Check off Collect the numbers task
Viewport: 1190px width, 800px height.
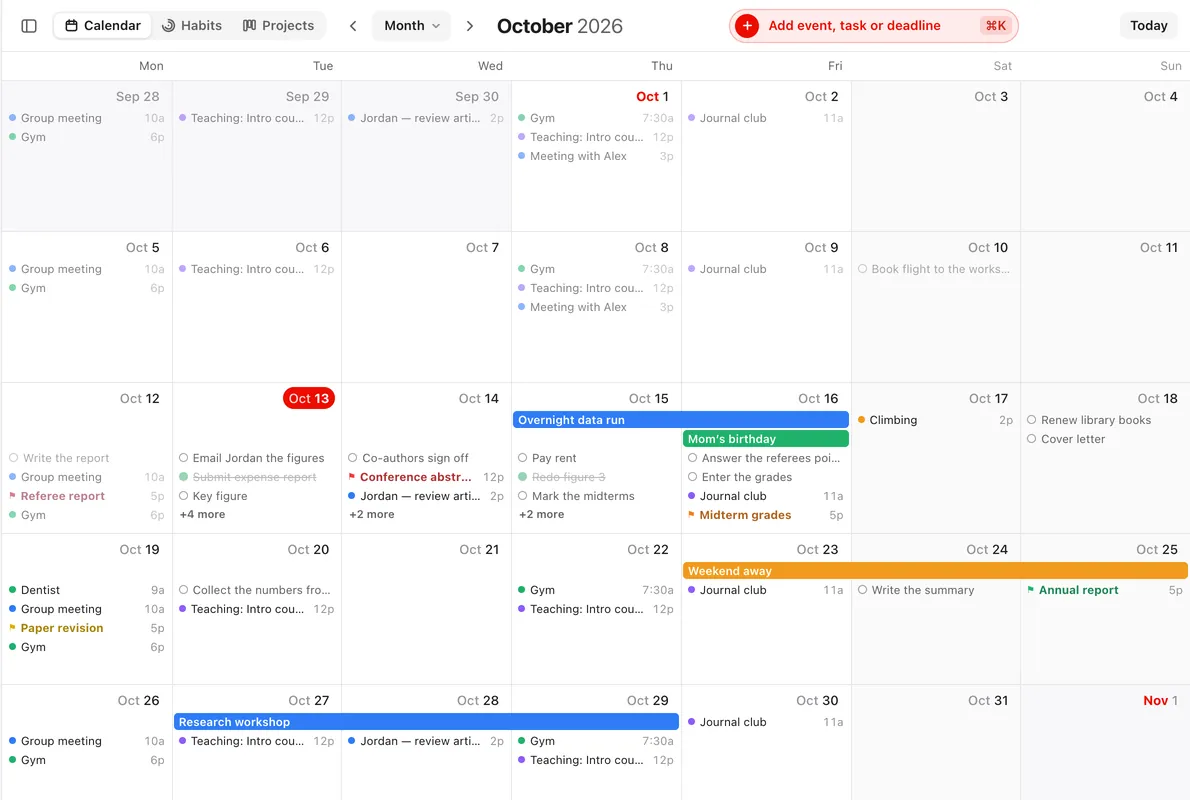coord(184,591)
